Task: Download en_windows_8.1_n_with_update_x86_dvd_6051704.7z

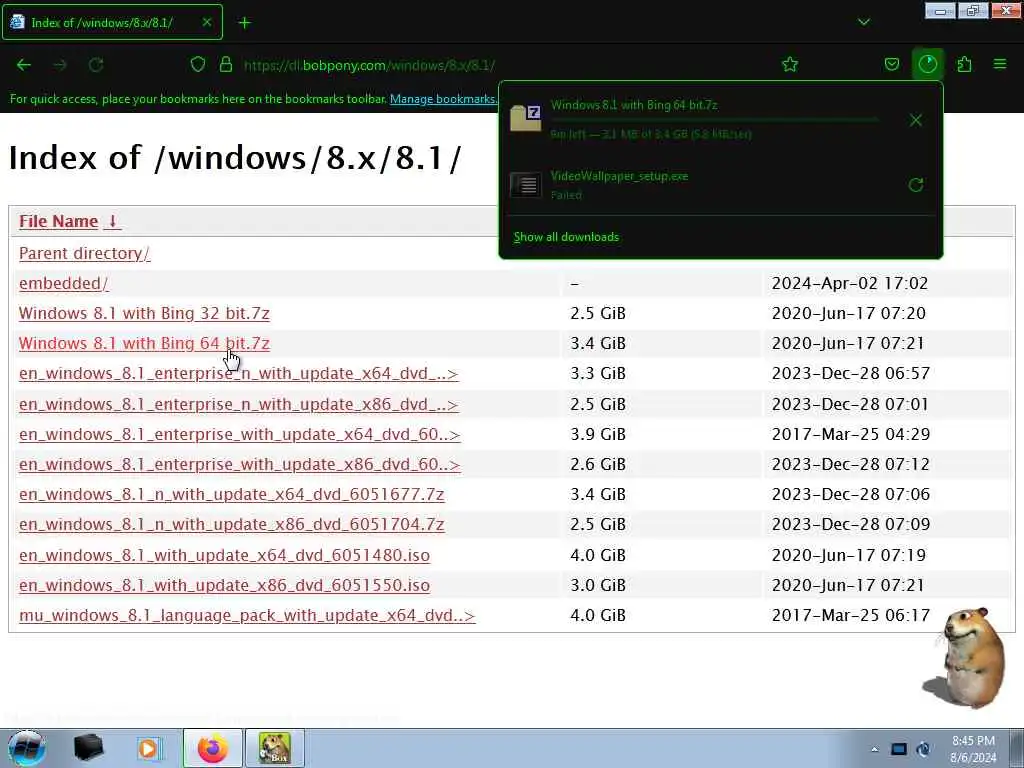Action: 231,524
